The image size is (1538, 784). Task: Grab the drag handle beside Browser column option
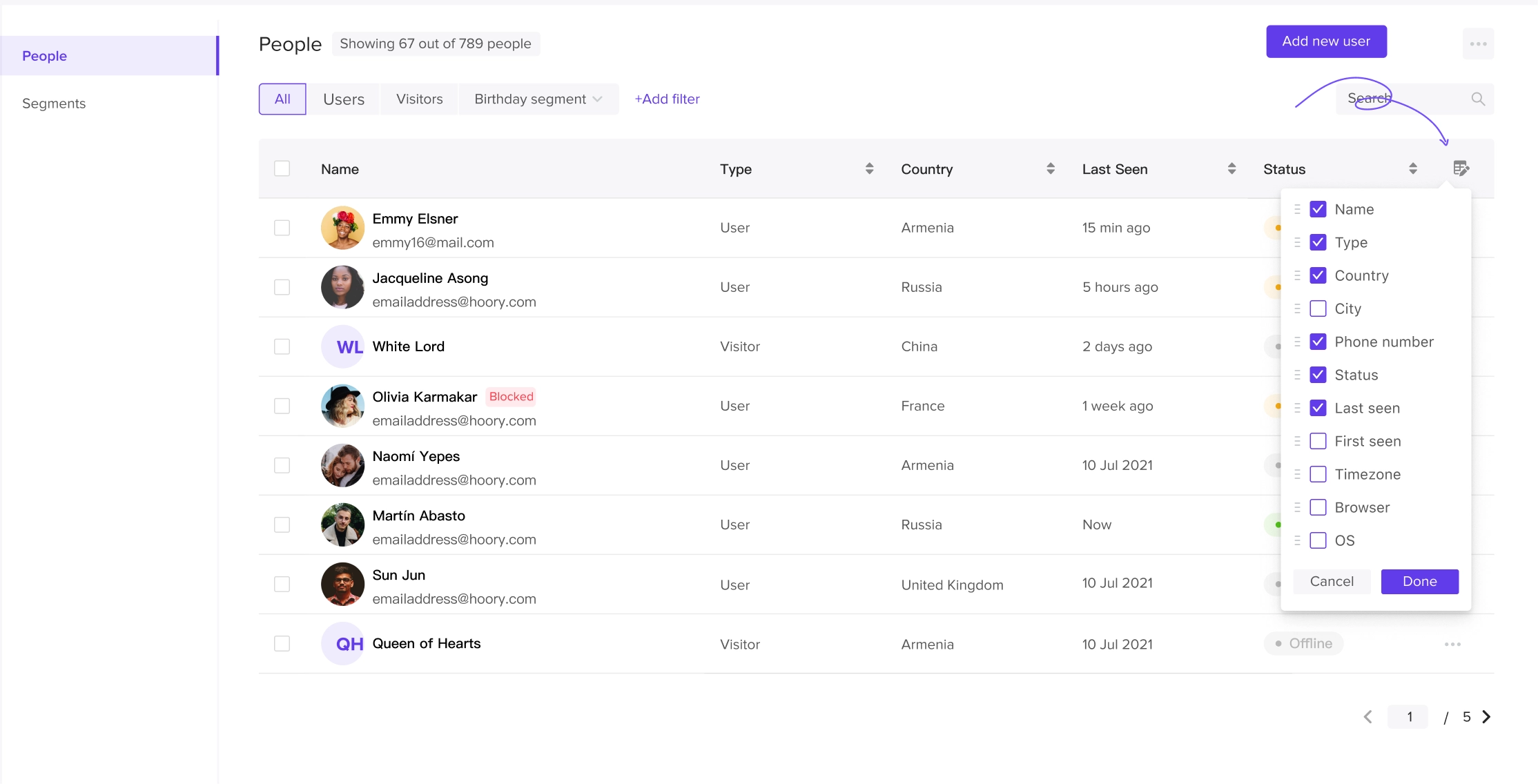click(x=1297, y=507)
